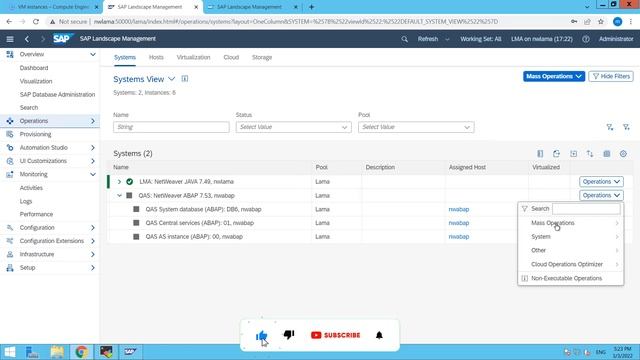
Task: Expand the LMA NetWeaver JAVA row
Action: point(119,182)
